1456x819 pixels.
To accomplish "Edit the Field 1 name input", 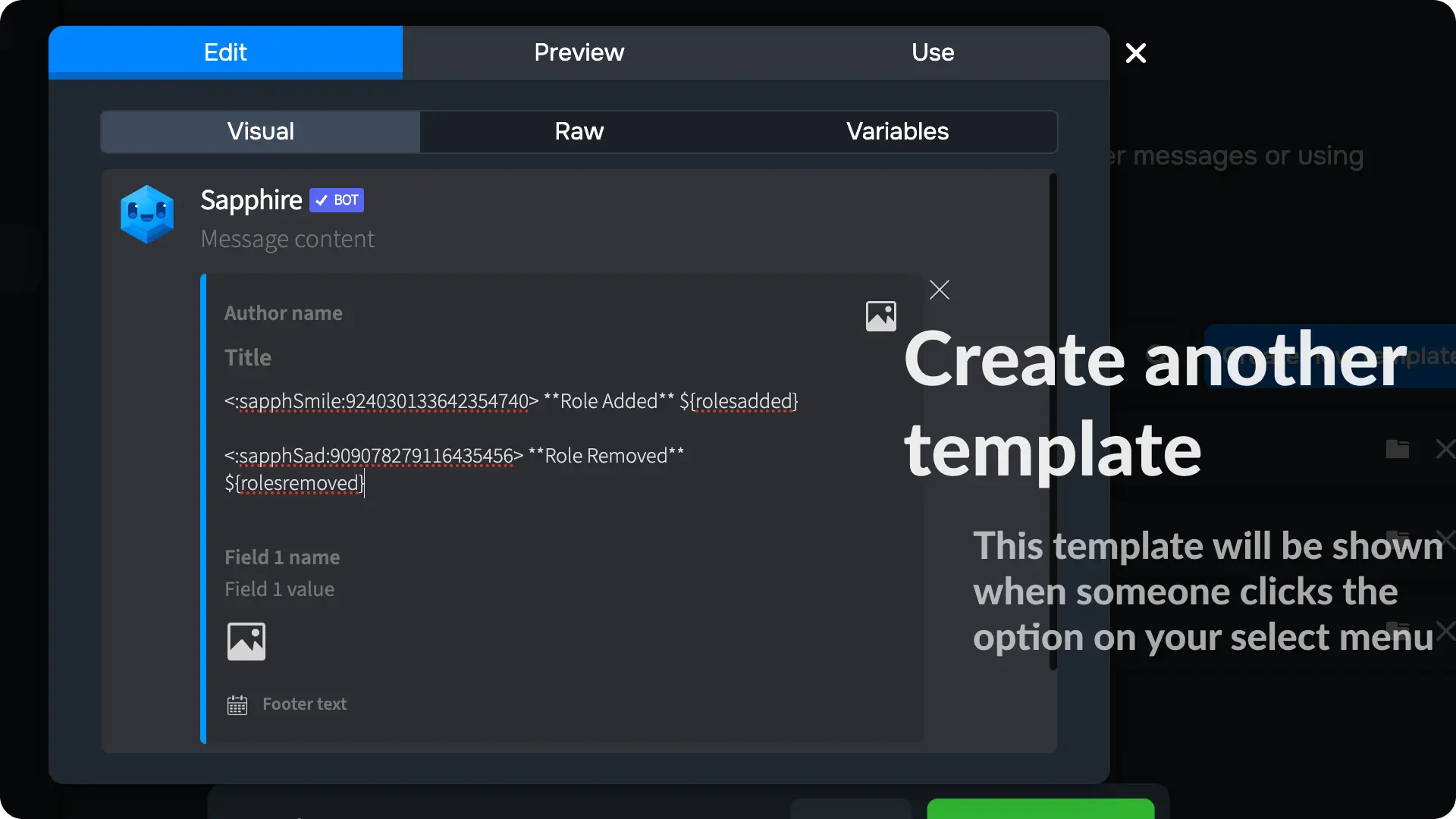I will (x=282, y=557).
